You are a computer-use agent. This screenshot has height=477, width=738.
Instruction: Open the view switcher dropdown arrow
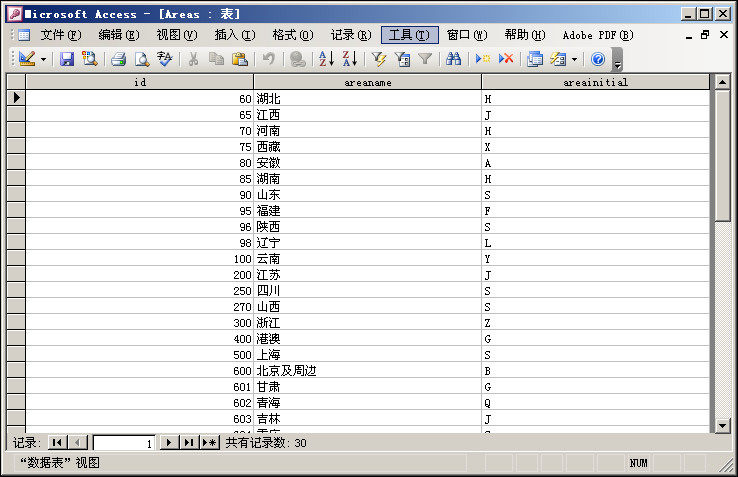click(43, 59)
